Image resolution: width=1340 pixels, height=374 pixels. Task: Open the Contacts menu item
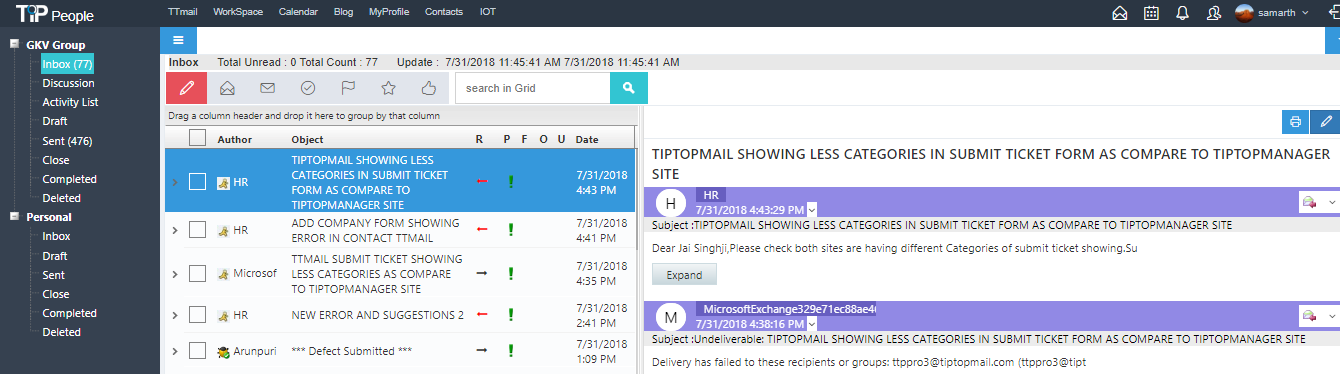[x=443, y=12]
